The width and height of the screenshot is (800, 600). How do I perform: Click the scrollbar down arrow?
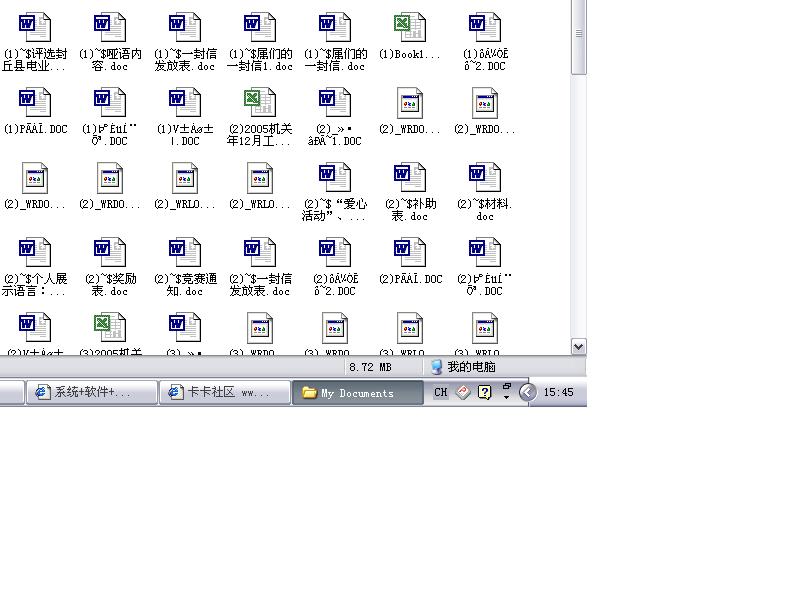(578, 347)
